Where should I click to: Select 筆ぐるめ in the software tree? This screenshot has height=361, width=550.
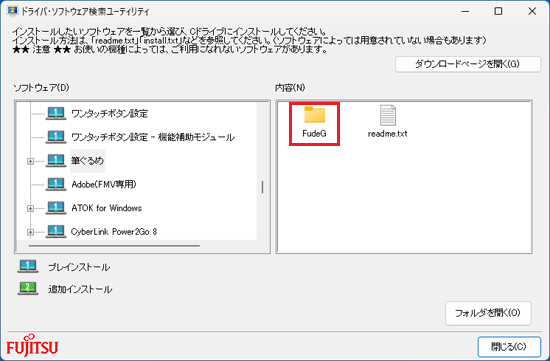(87, 161)
